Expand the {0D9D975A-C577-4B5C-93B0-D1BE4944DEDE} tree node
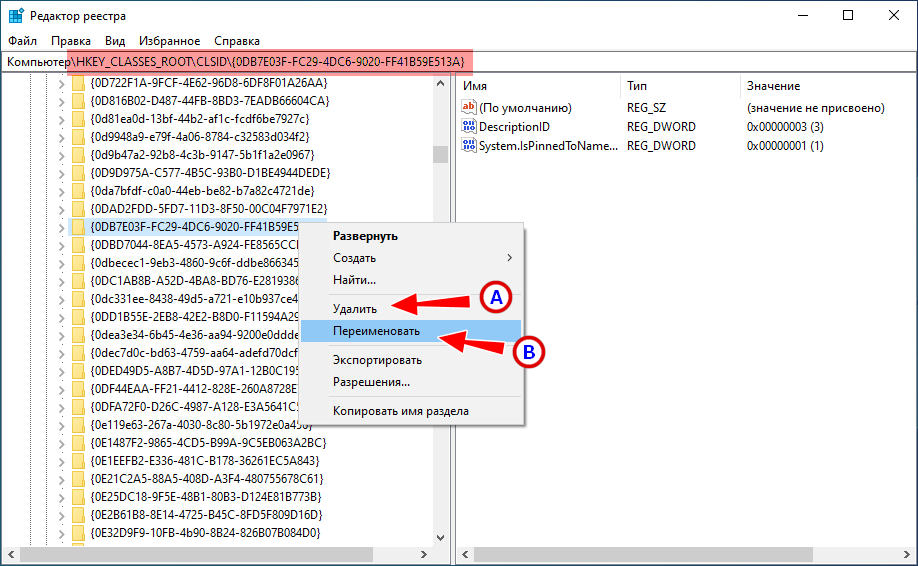This screenshot has height=566, width=918. (x=61, y=173)
